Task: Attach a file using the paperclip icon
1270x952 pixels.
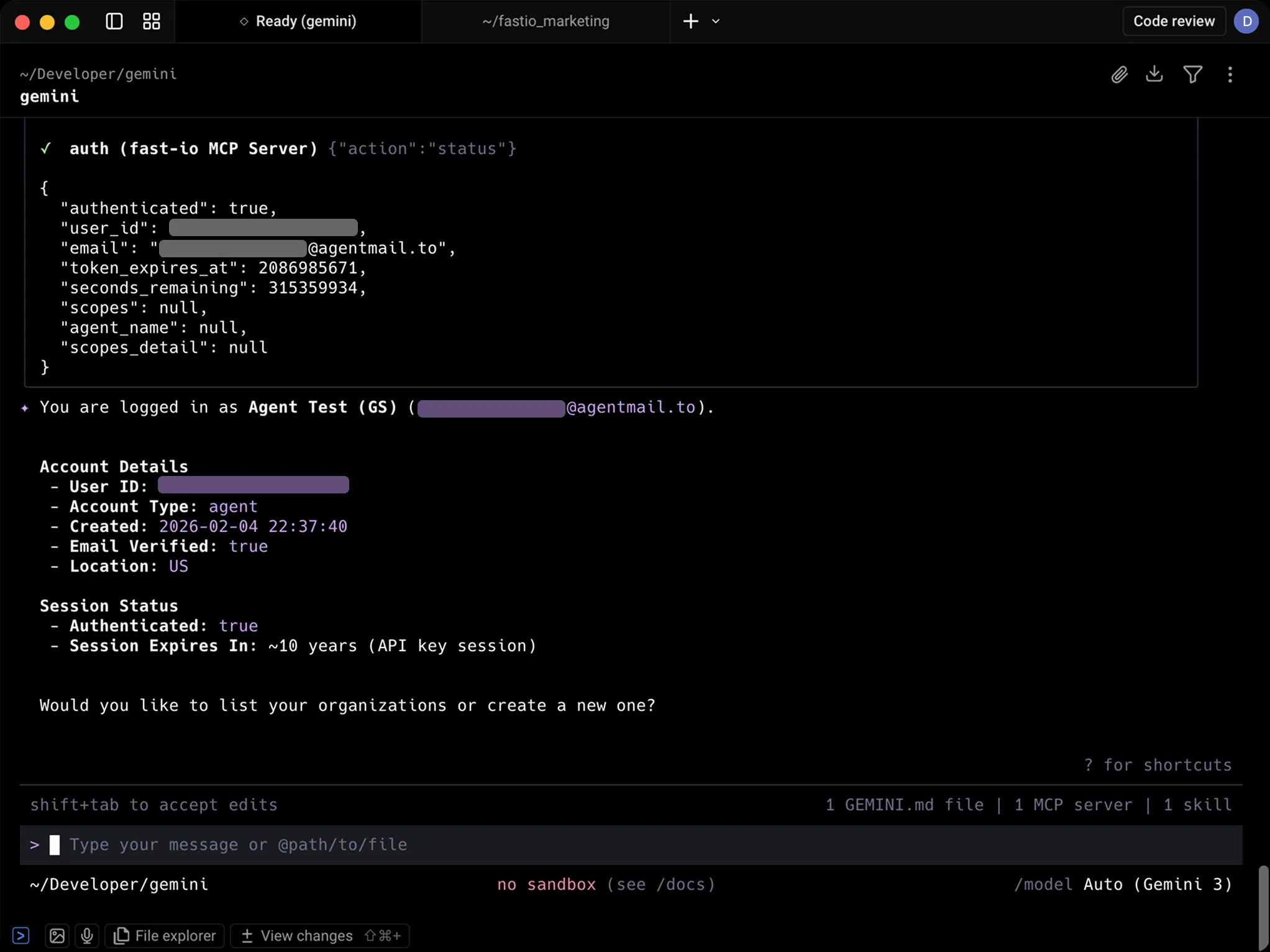Action: (1119, 74)
